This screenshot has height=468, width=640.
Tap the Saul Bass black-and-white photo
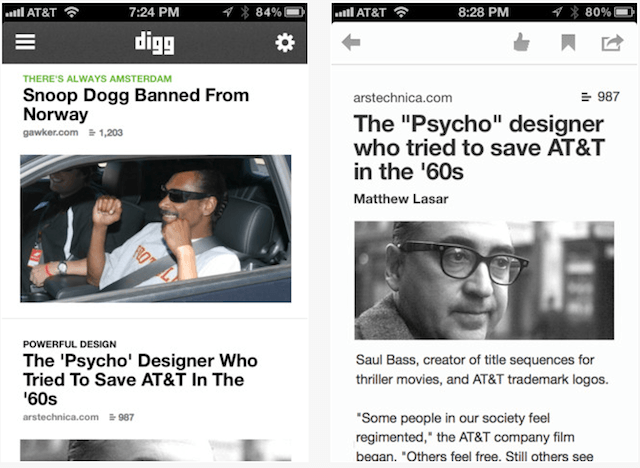[484, 280]
